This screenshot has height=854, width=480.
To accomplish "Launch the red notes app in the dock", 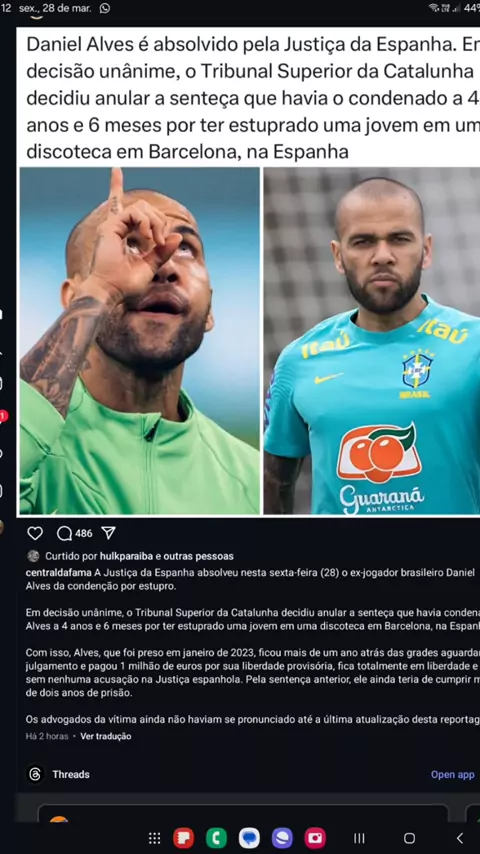I will [184, 838].
